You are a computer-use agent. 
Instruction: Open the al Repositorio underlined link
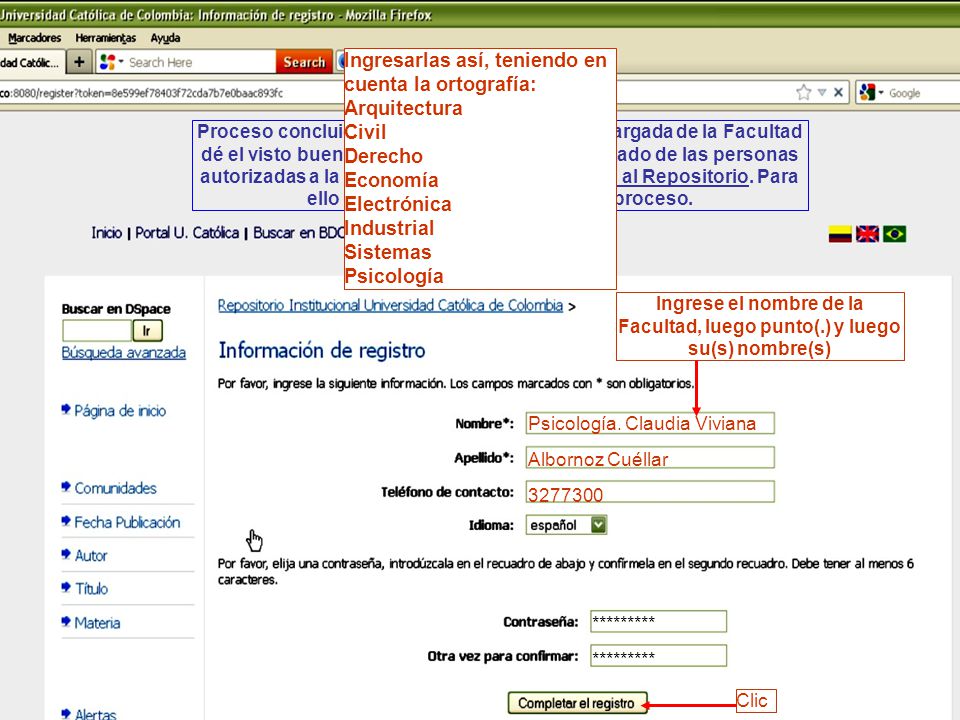click(684, 176)
